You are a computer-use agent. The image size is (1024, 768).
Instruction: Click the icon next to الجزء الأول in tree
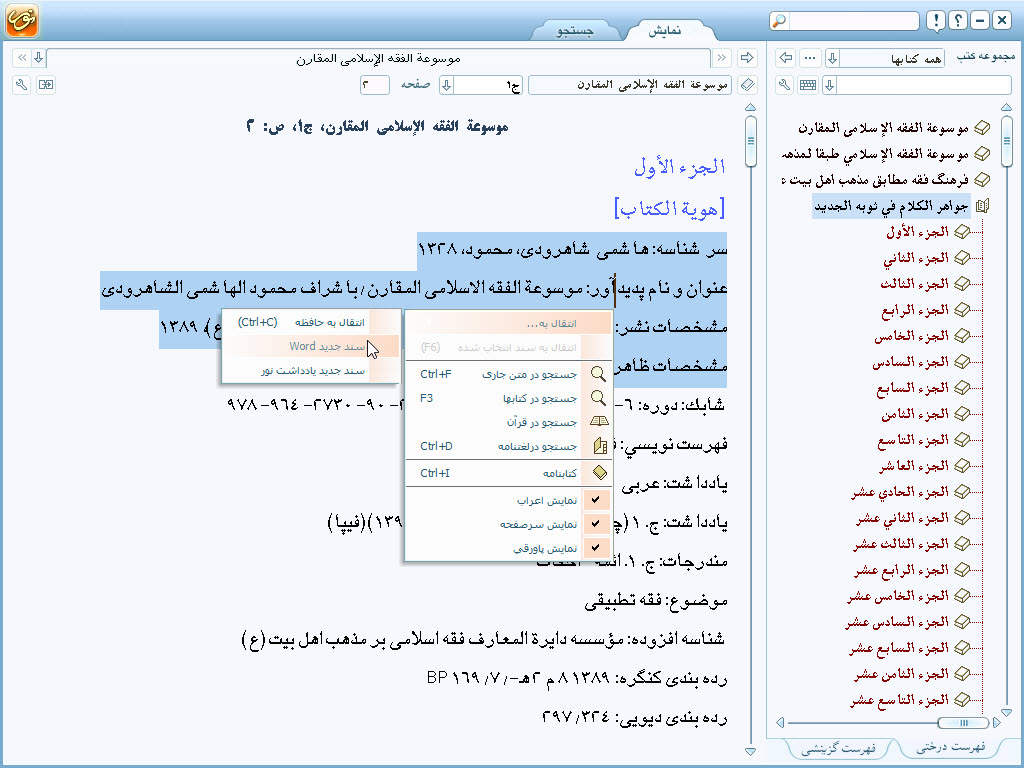[x=962, y=232]
